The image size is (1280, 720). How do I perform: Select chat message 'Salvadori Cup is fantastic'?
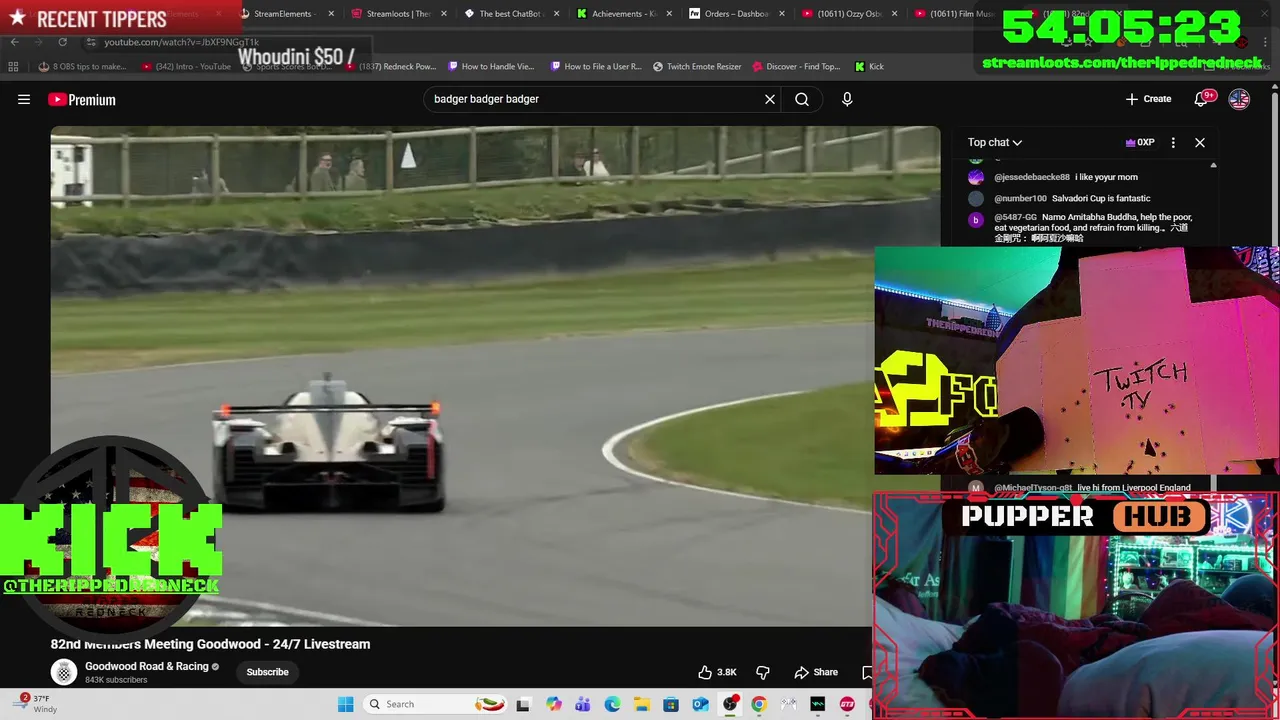(x=1101, y=198)
